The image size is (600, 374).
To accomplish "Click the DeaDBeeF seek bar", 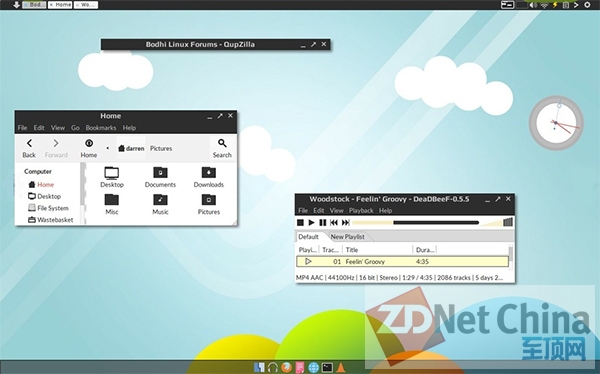I will point(416,222).
